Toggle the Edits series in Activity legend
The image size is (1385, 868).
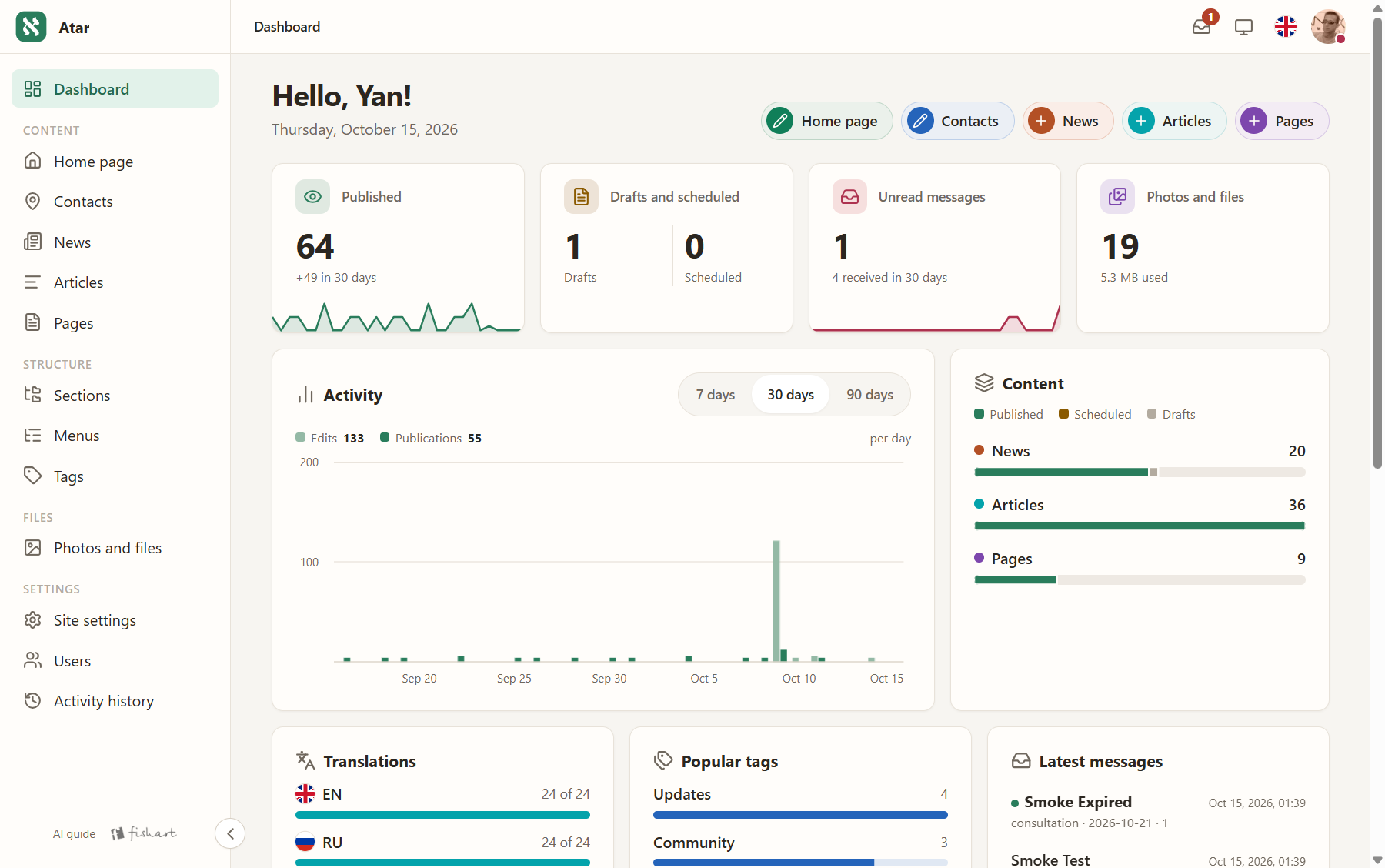pyautogui.click(x=329, y=438)
